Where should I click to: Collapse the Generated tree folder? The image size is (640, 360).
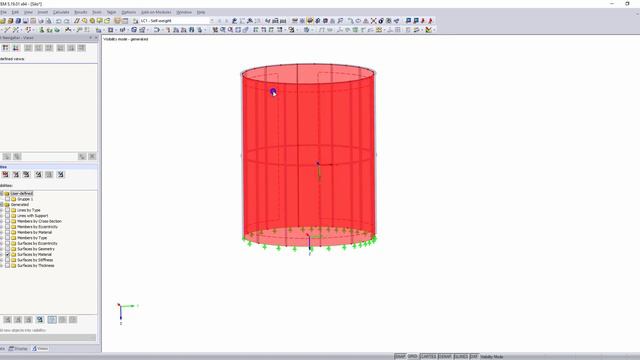tap(1, 204)
